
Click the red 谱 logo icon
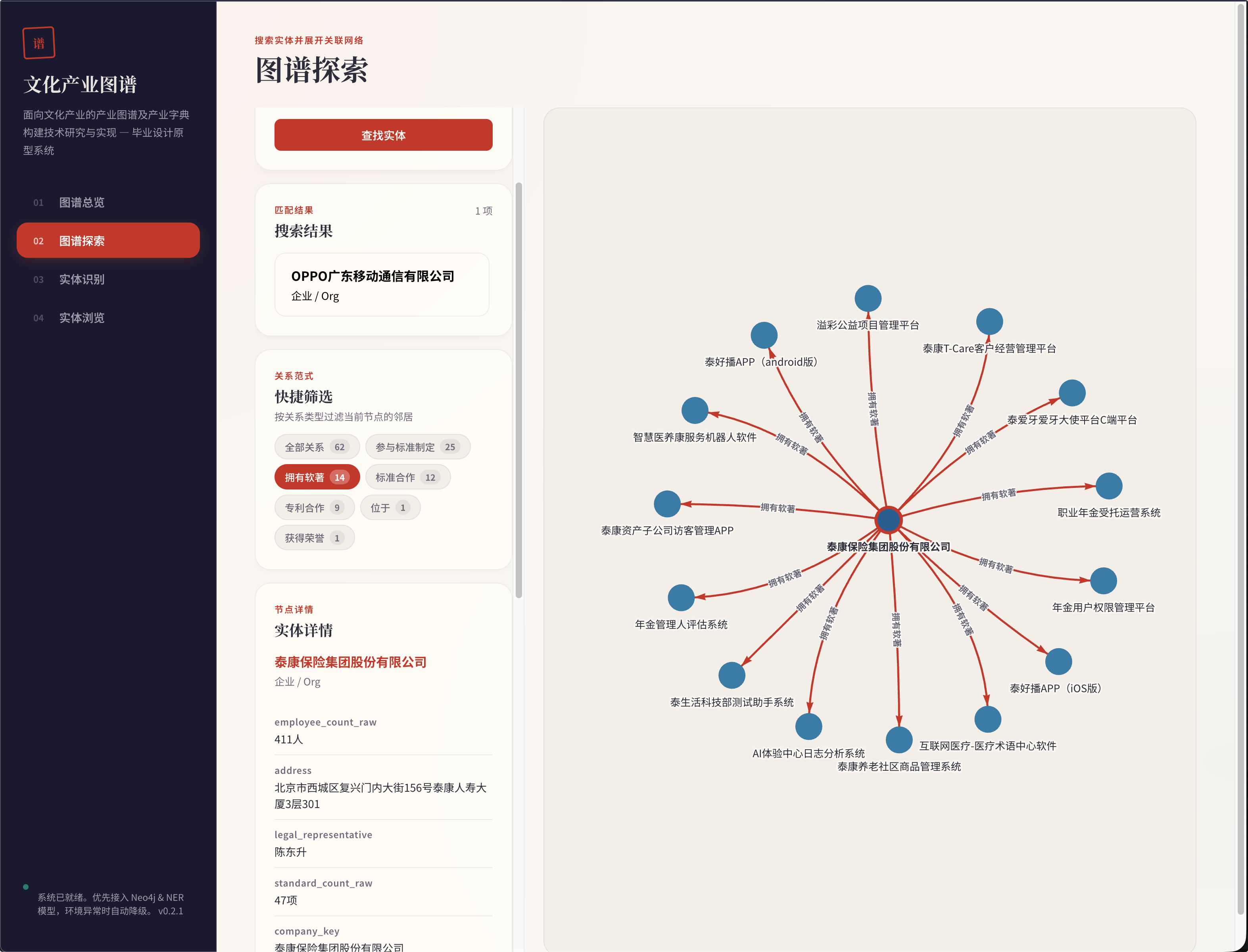tap(38, 42)
